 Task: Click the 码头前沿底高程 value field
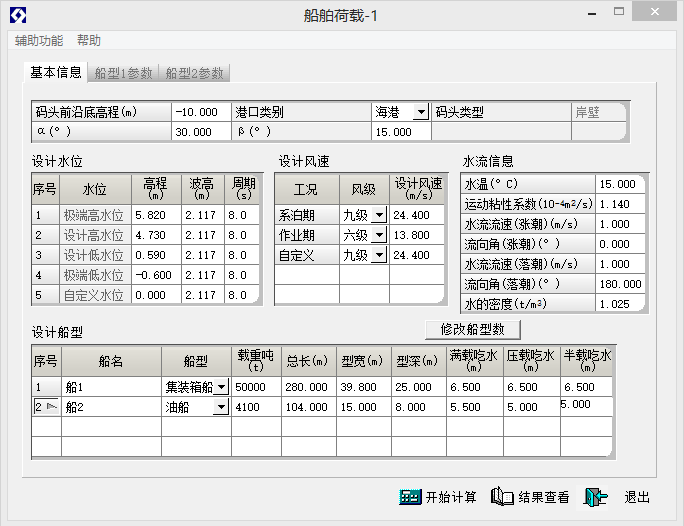click(201, 112)
